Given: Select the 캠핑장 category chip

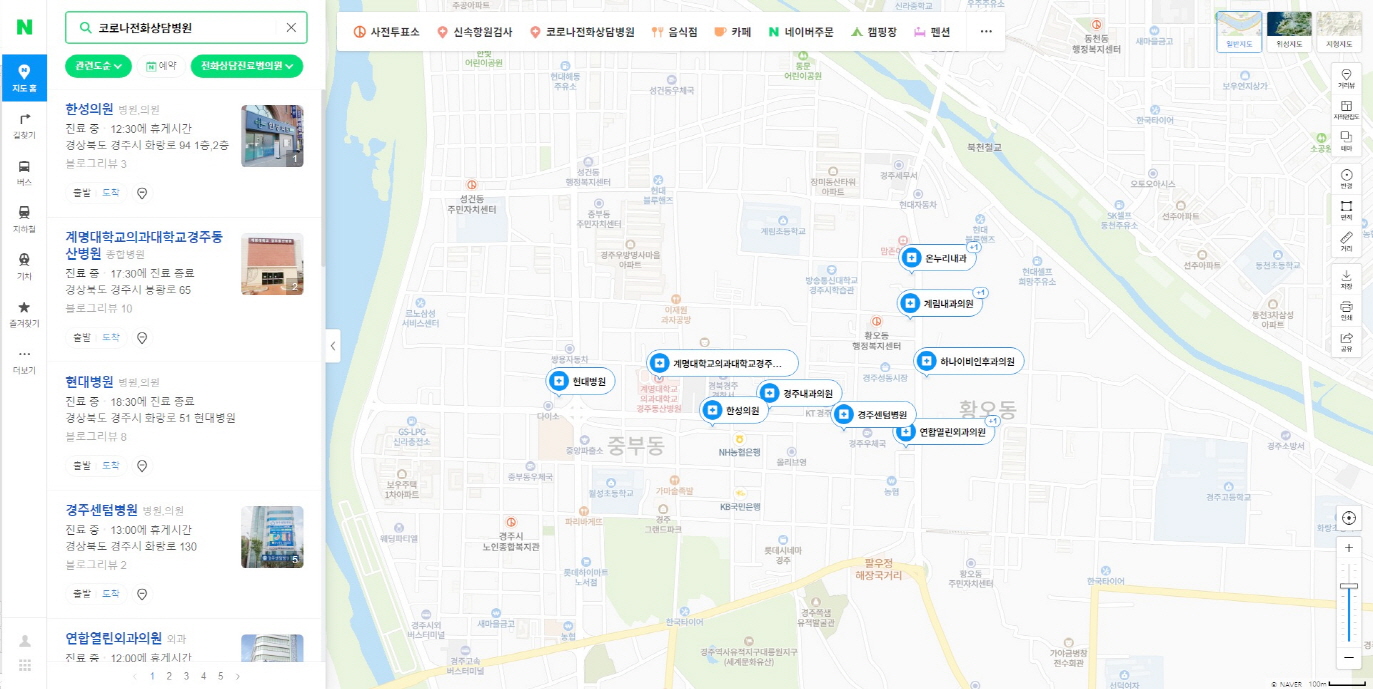Looking at the screenshot, I should (x=874, y=32).
